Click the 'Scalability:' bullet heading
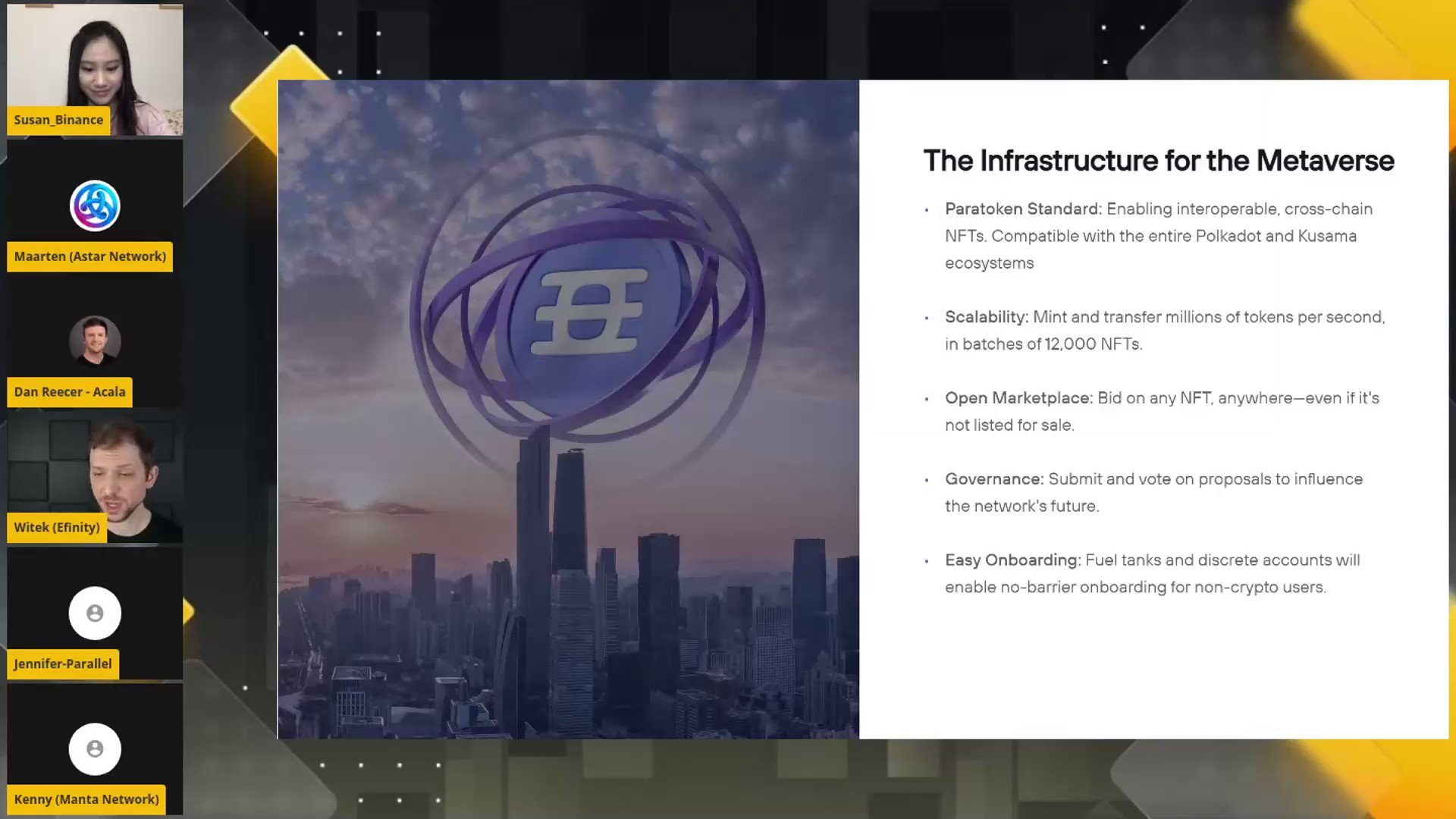The width and height of the screenshot is (1456, 819). (987, 317)
